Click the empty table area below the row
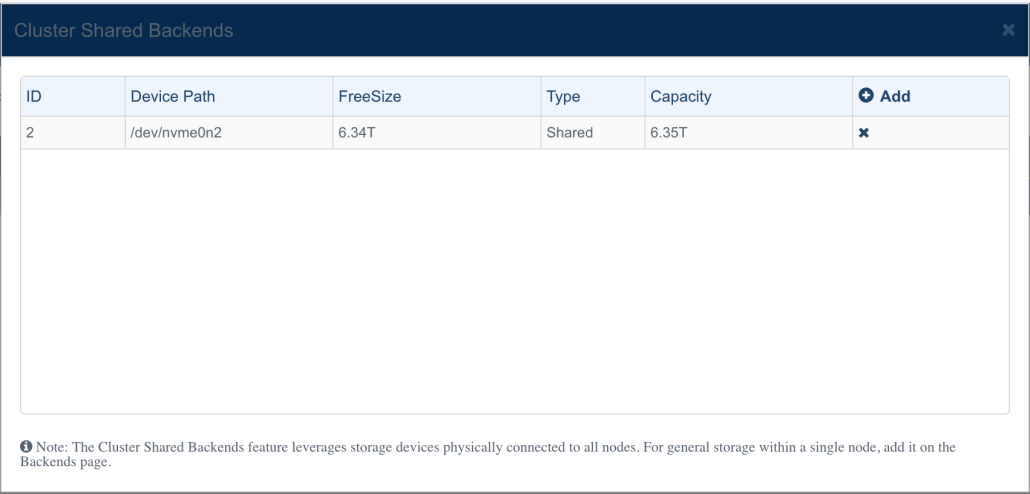Viewport: 1030px width, 494px height. pos(515,281)
